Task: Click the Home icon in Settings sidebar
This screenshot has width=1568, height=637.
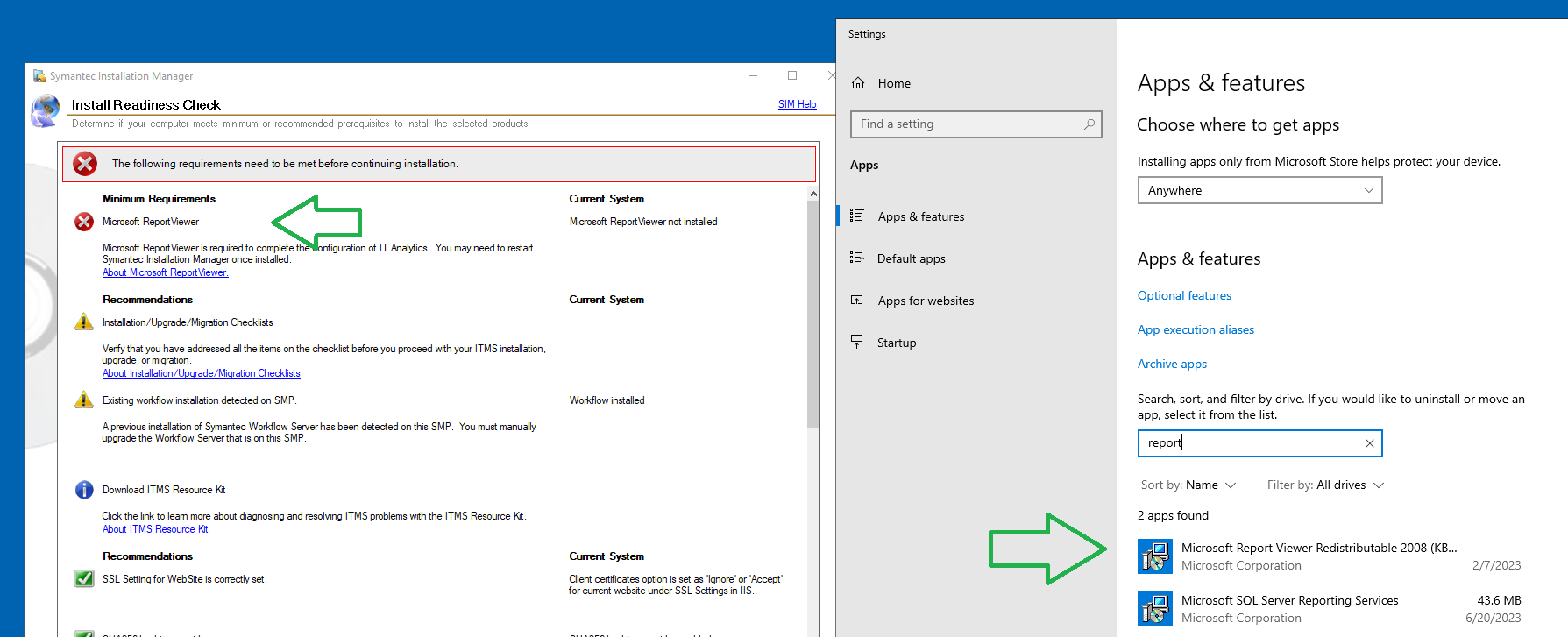Action: coord(858,83)
